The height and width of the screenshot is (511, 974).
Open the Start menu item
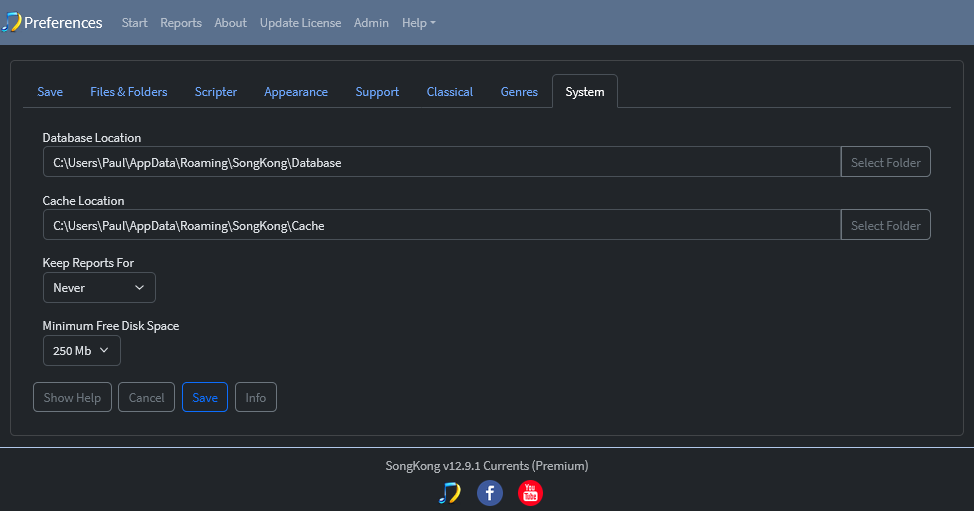coord(134,23)
